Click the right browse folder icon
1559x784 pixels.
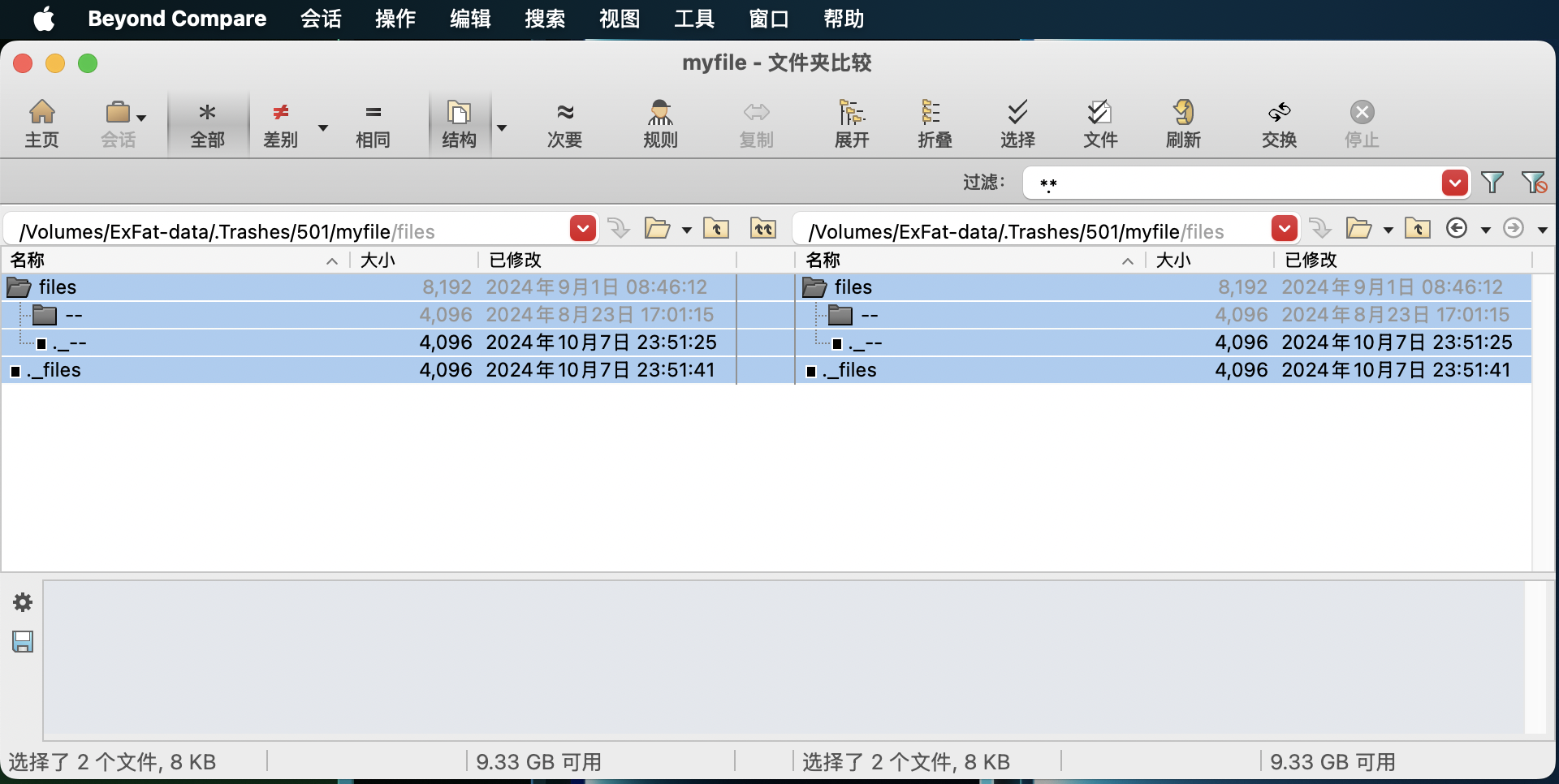coord(1358,229)
